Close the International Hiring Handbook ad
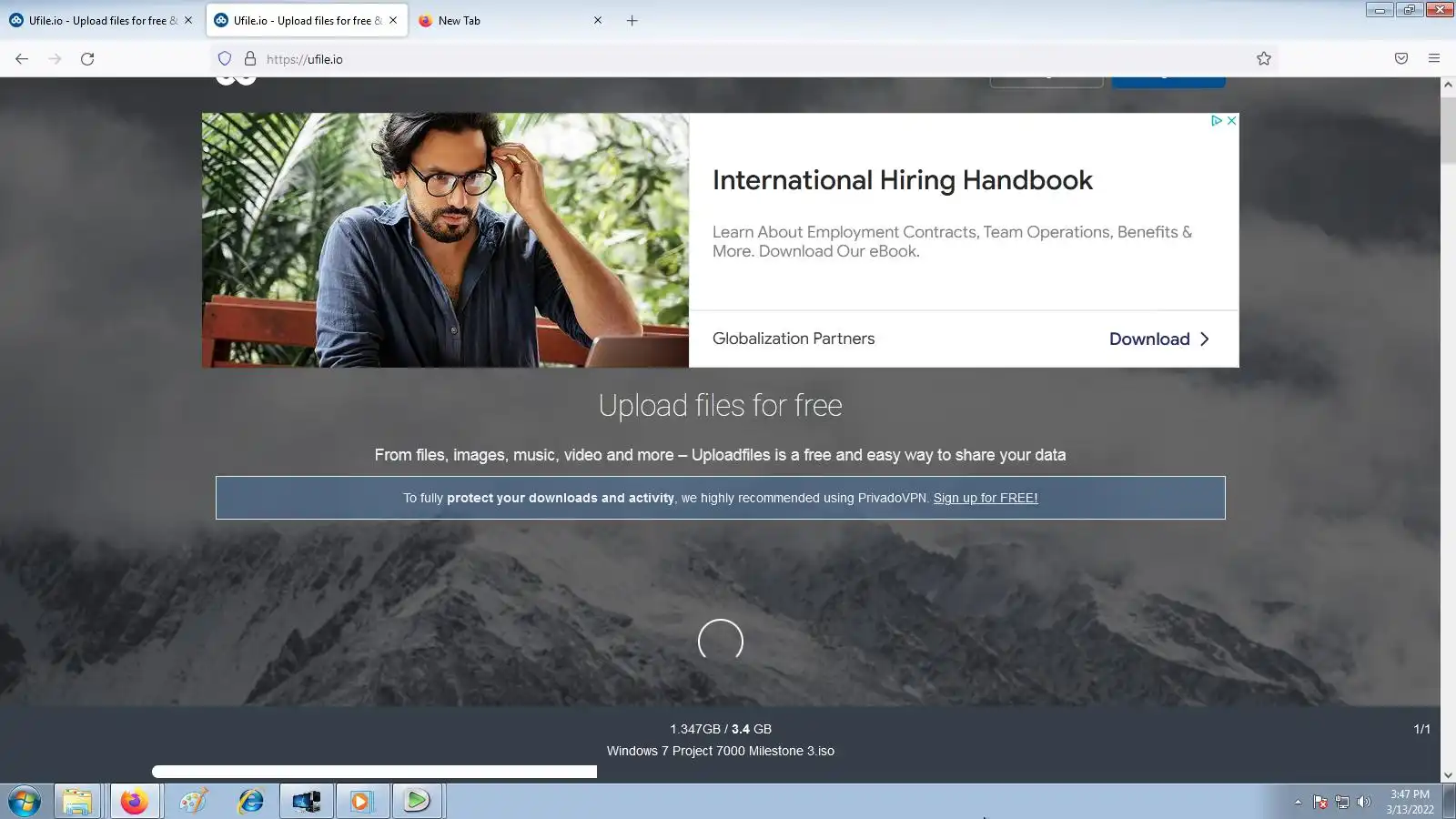 click(x=1231, y=120)
